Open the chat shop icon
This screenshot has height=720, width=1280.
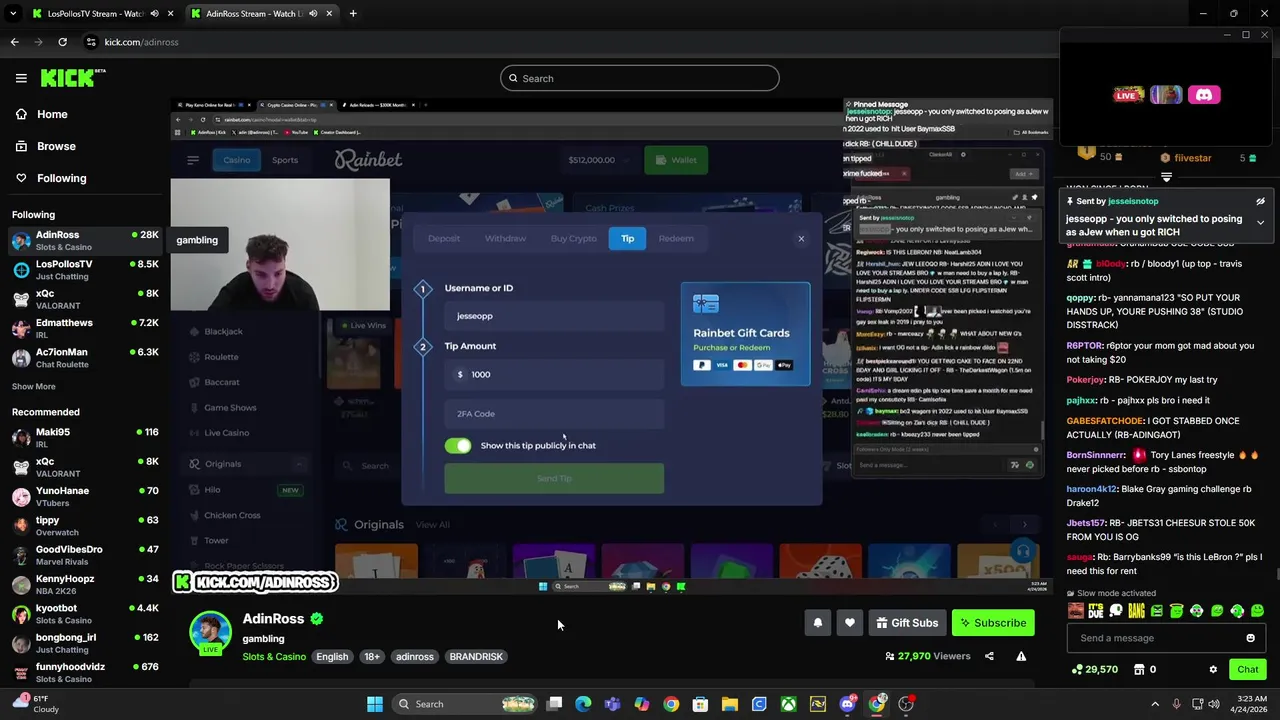tap(1139, 669)
